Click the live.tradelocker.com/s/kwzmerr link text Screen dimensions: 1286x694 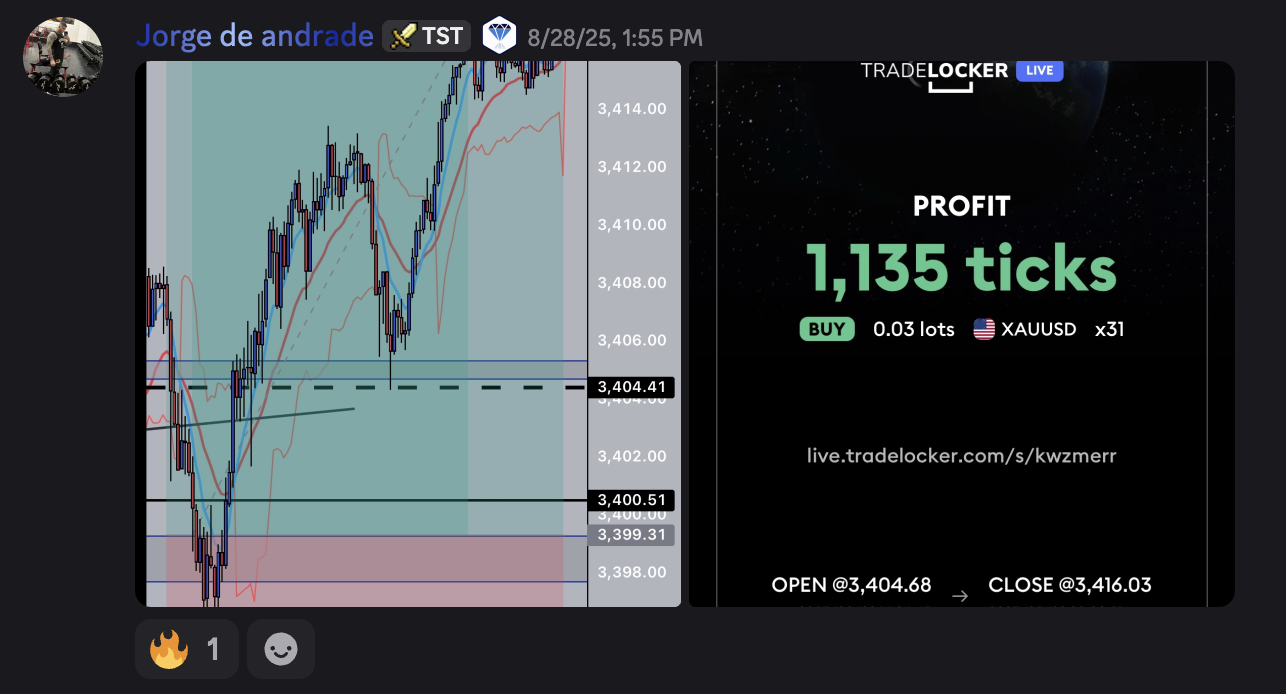coord(962,456)
